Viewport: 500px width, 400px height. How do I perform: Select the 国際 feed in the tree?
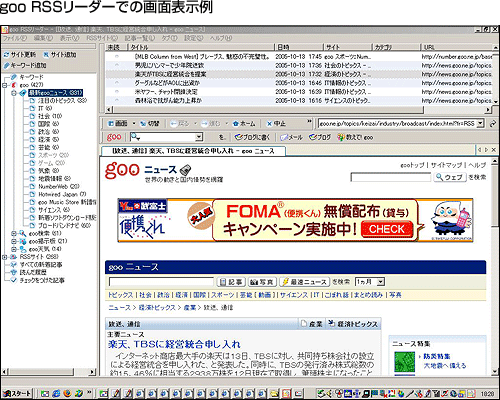pyautogui.click(x=49, y=124)
